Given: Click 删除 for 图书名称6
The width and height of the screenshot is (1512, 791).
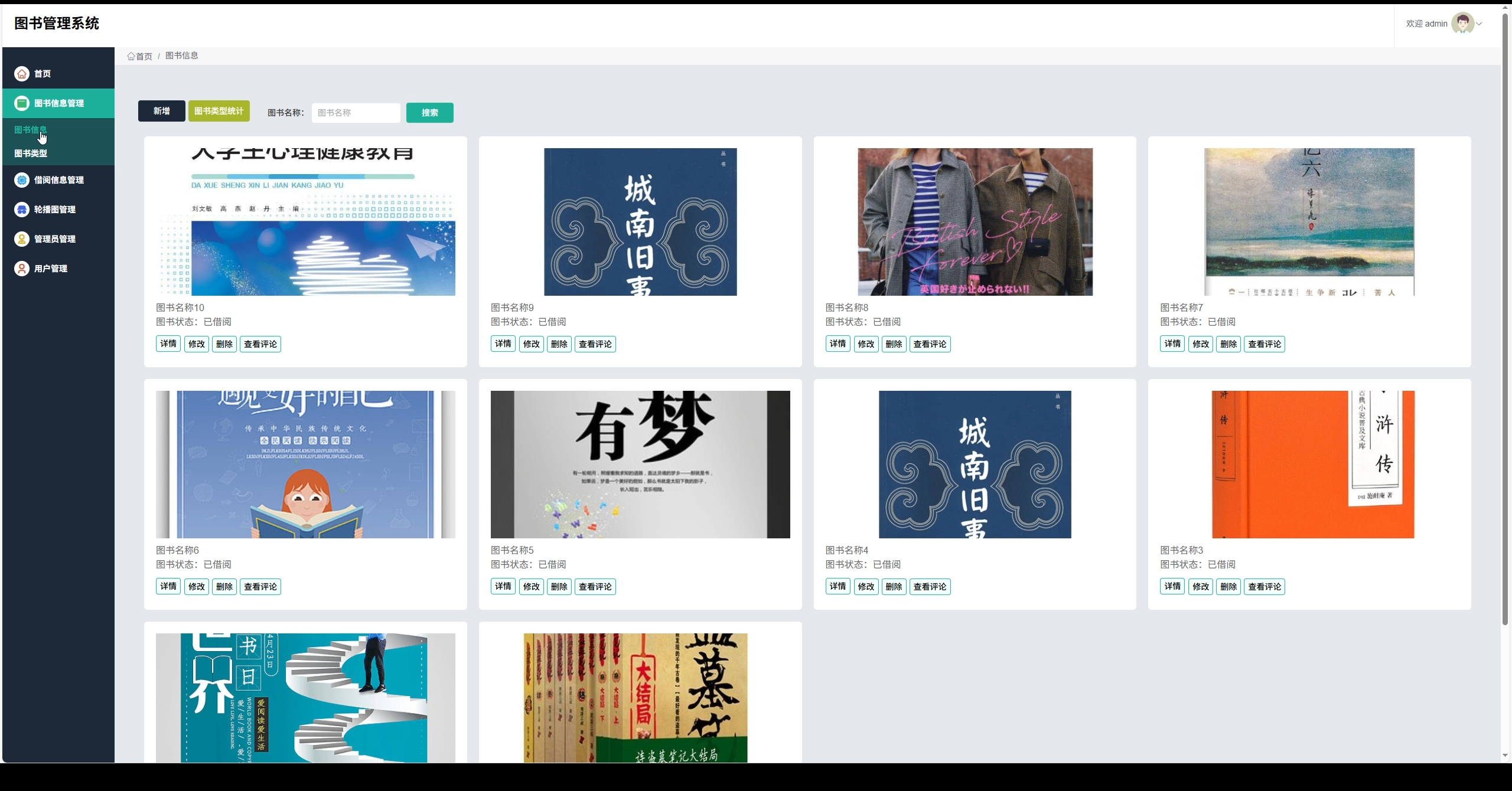Looking at the screenshot, I should (x=224, y=586).
